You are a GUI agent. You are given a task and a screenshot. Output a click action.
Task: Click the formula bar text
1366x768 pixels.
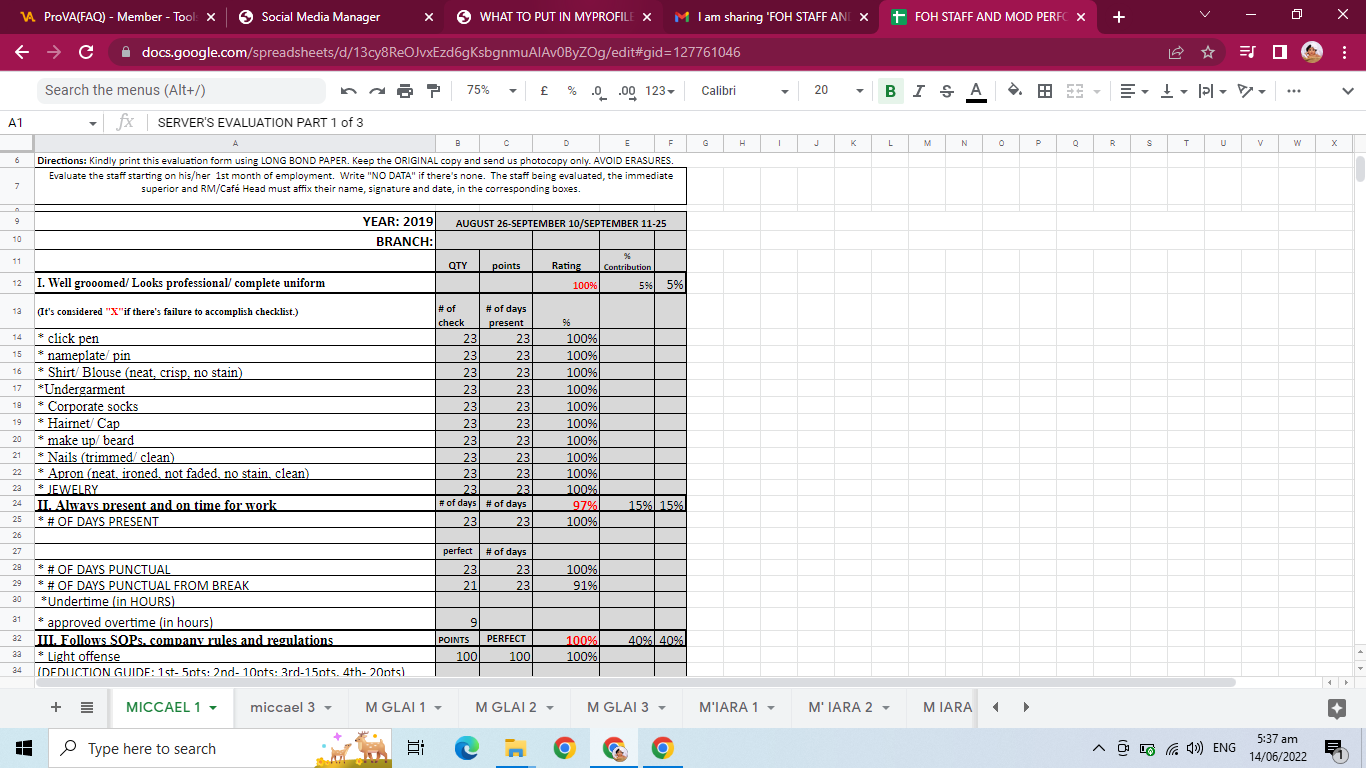[260, 123]
